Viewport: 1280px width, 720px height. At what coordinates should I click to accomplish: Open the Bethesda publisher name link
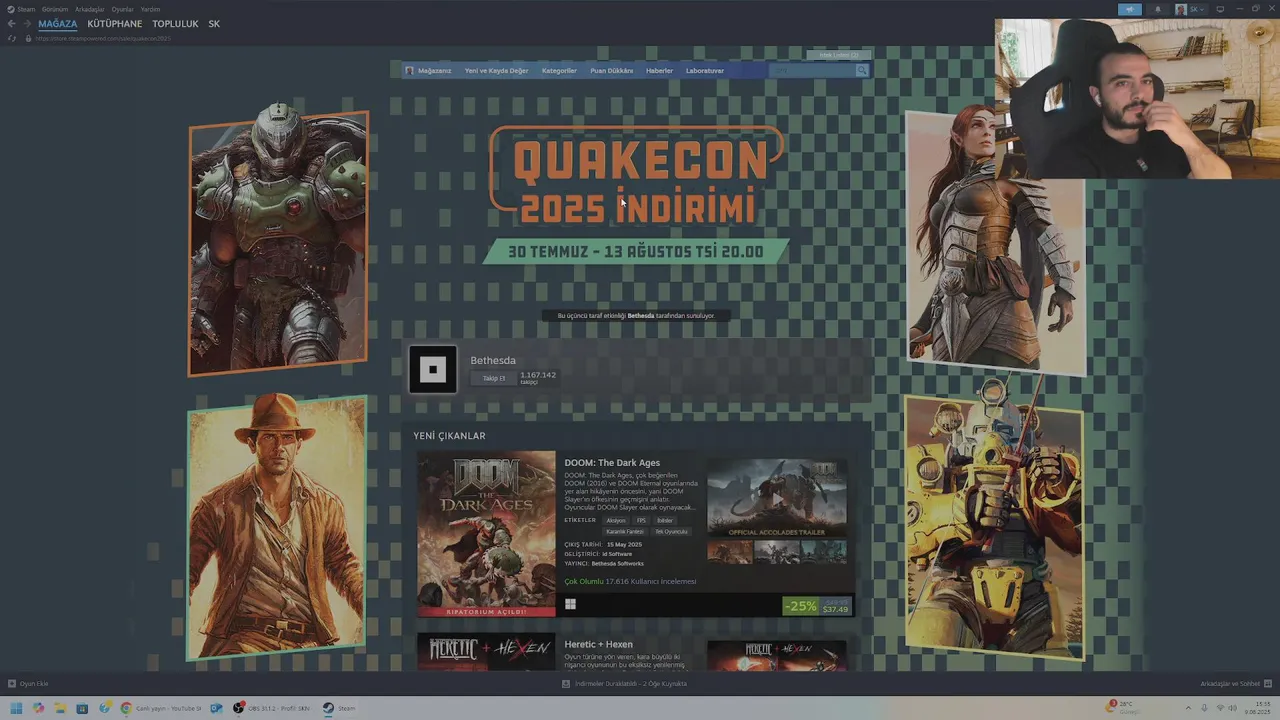(x=493, y=360)
